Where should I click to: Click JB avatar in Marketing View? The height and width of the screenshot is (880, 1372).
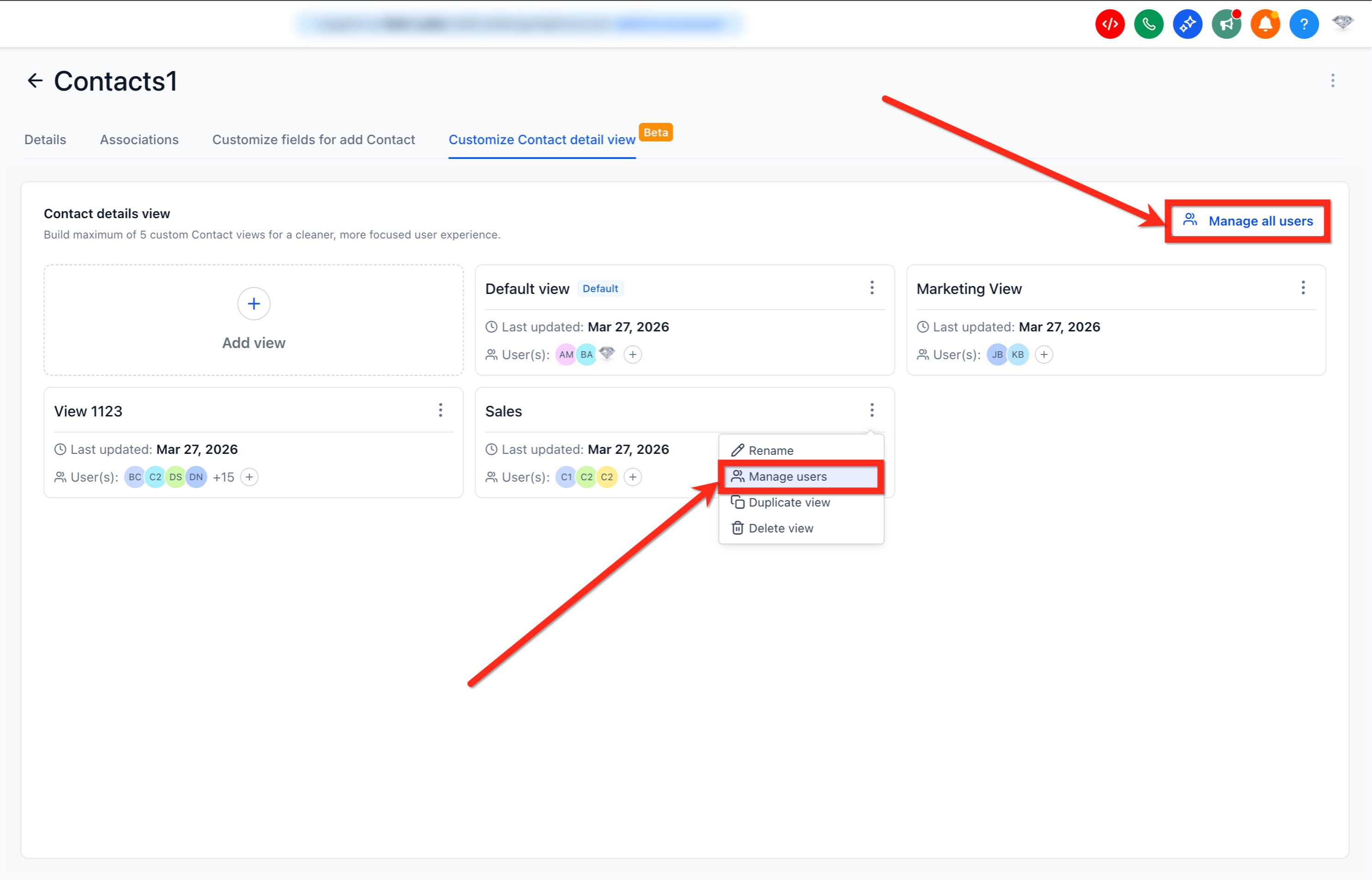click(997, 355)
